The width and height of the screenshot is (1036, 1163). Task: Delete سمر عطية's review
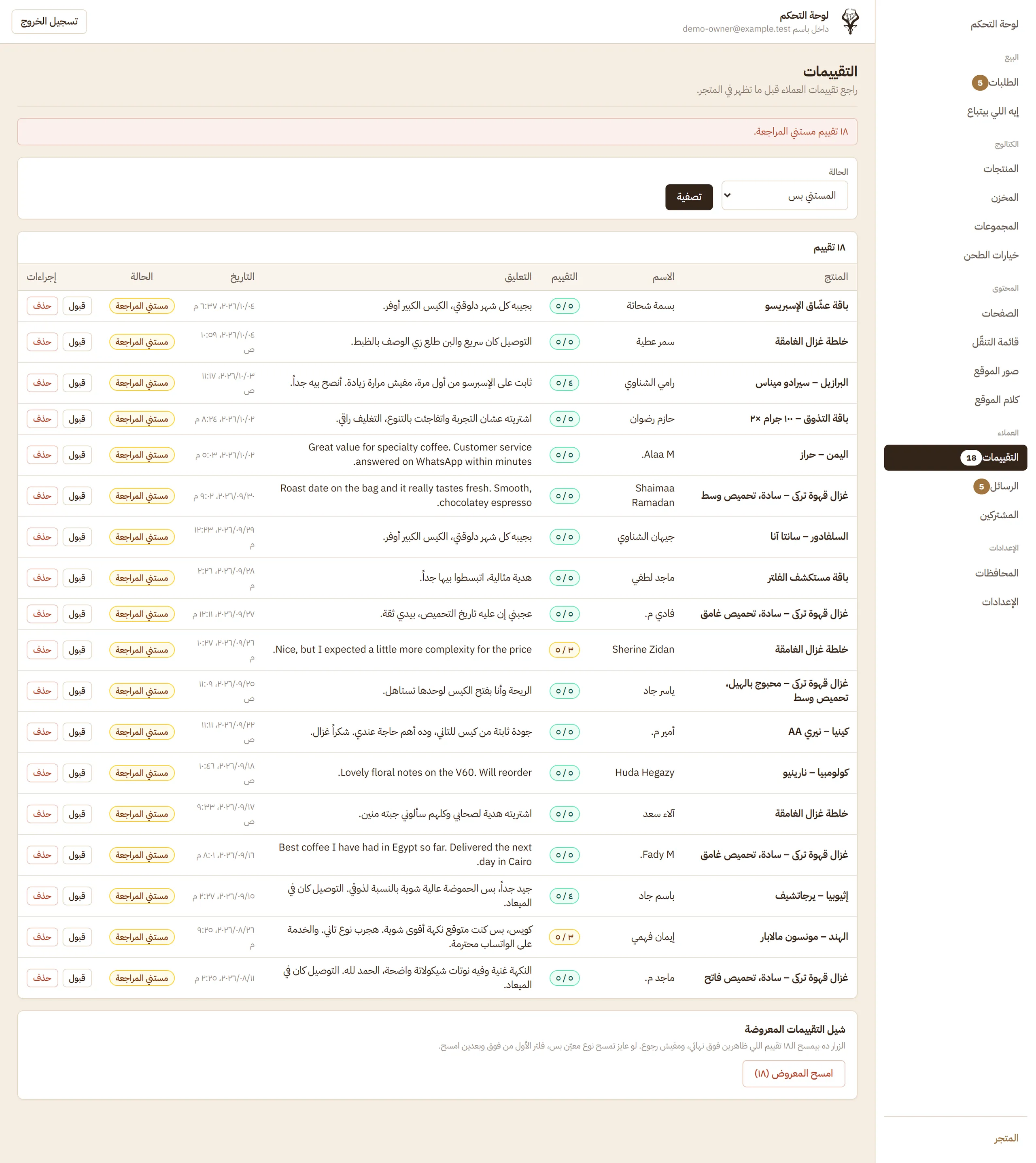pos(42,342)
